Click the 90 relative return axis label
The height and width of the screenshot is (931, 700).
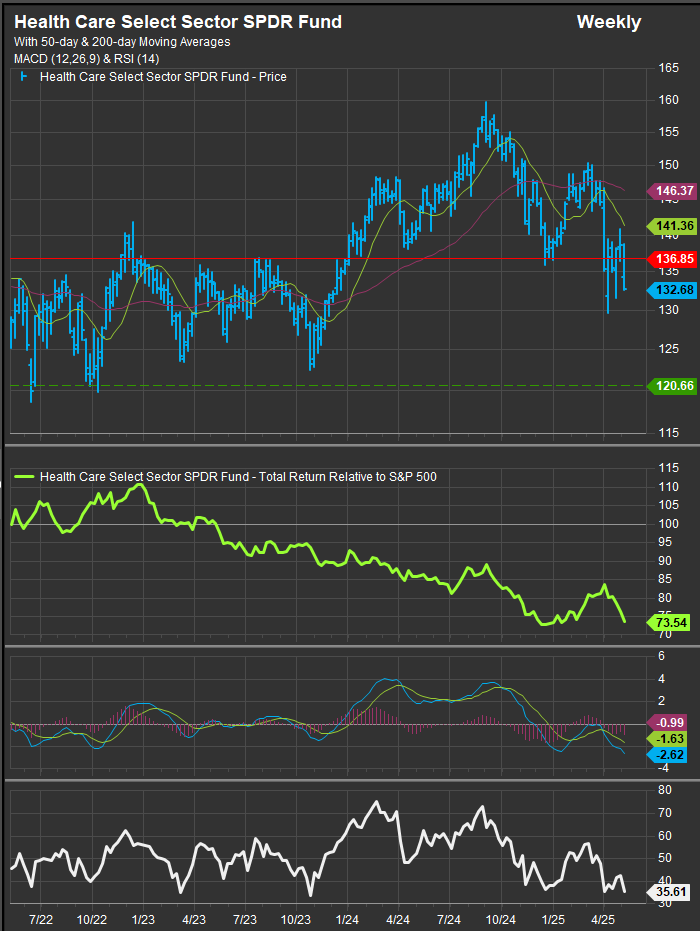[x=666, y=561]
